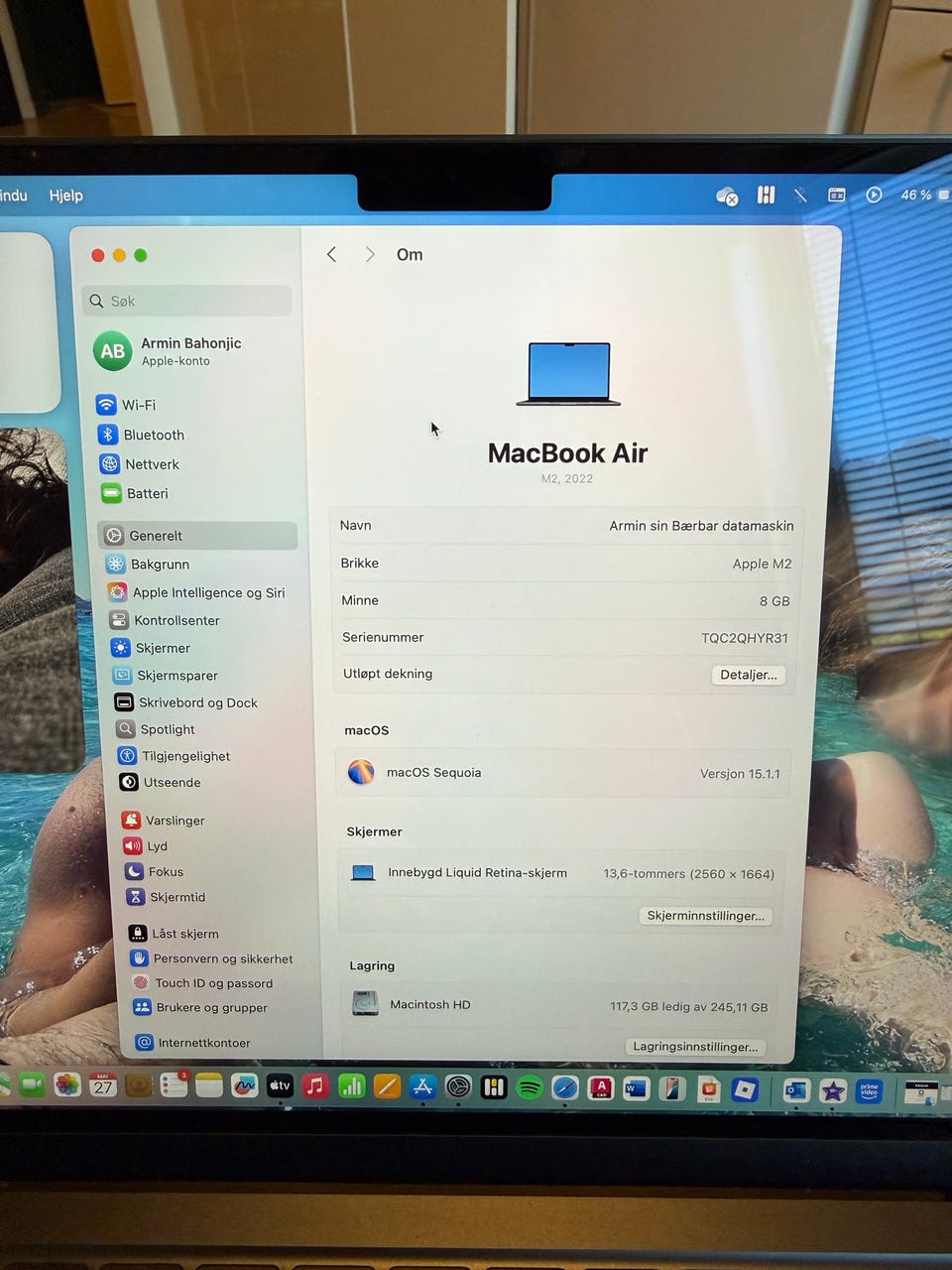Open Pages from the Dock
The image size is (952, 1270).
387,1086
